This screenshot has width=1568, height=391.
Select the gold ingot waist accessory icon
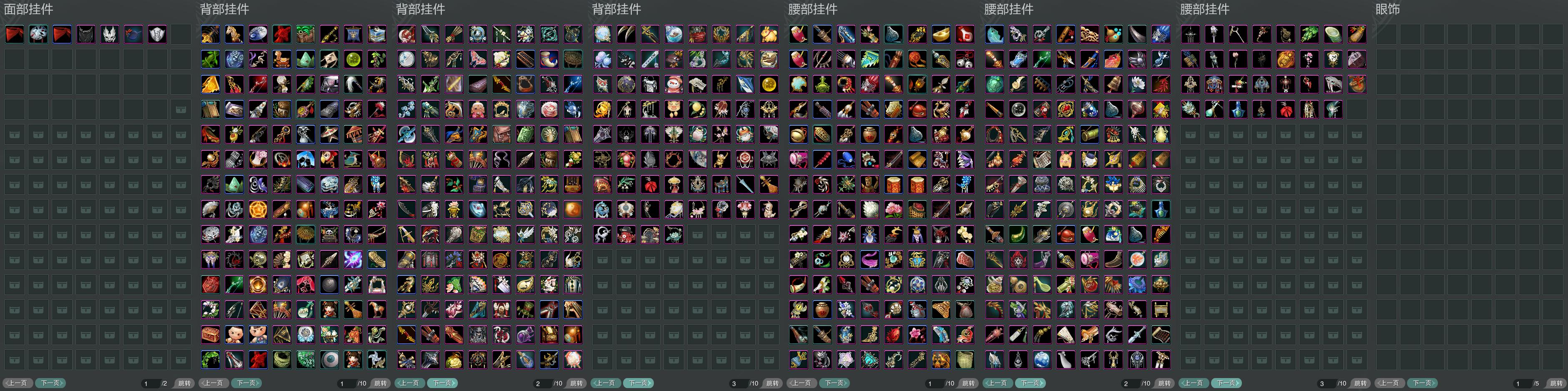coord(940,34)
